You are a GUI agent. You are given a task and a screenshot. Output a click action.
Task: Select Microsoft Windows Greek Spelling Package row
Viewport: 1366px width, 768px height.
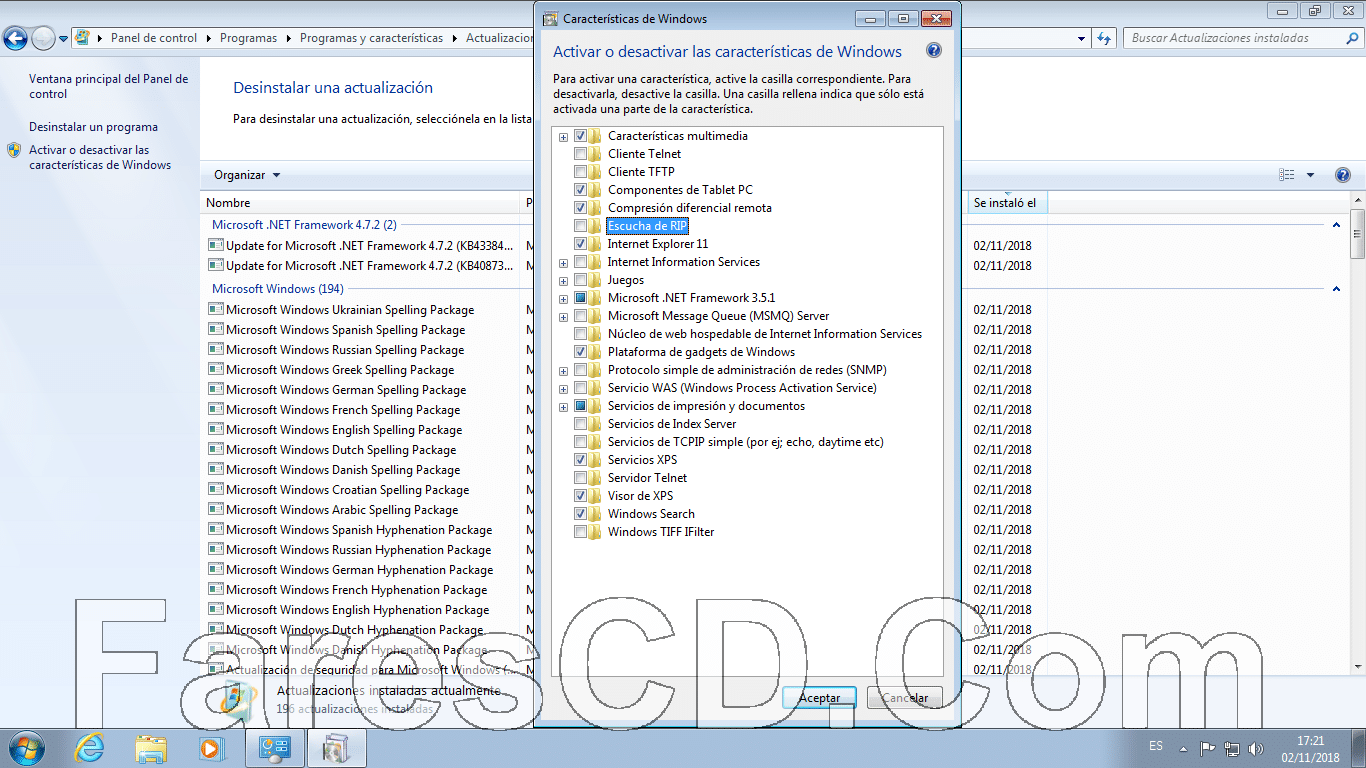(x=339, y=370)
